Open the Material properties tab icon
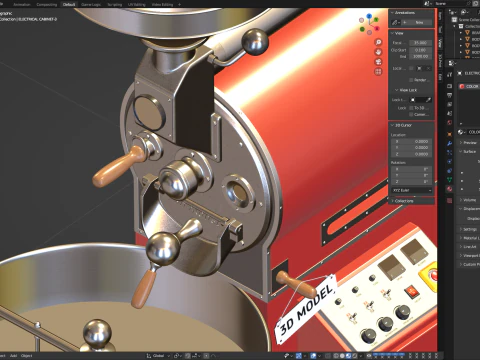 point(449,189)
